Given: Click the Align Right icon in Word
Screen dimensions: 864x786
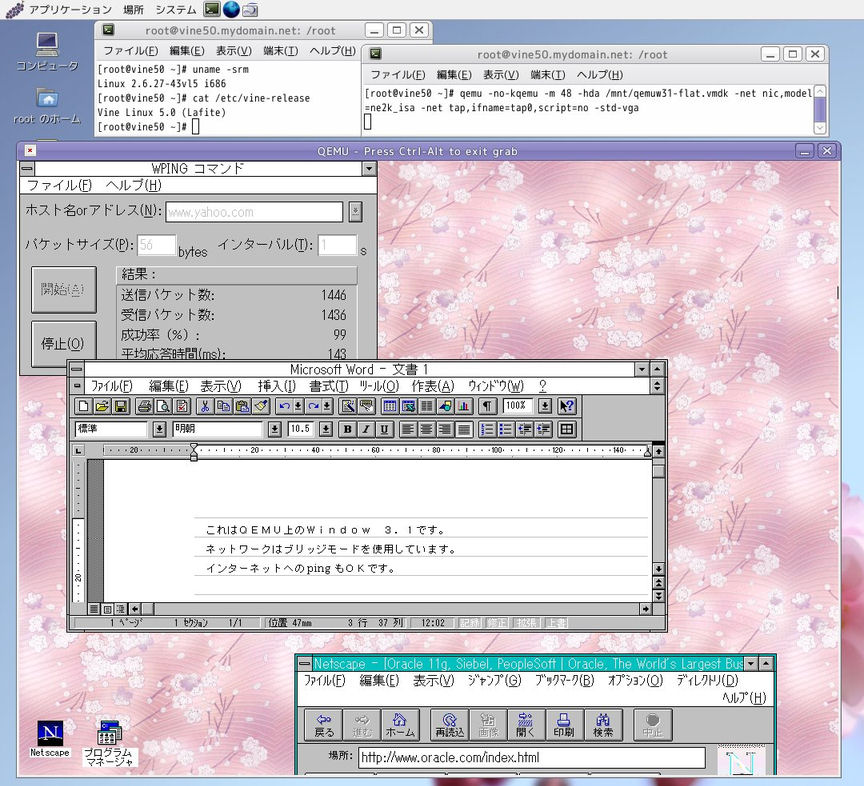Looking at the screenshot, I should point(445,429).
